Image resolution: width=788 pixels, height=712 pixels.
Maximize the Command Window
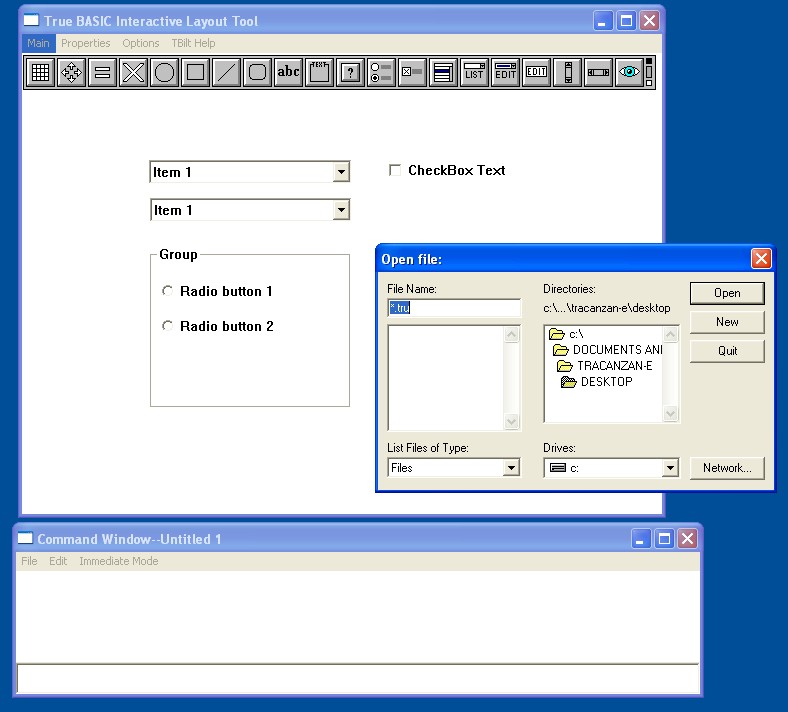click(664, 539)
